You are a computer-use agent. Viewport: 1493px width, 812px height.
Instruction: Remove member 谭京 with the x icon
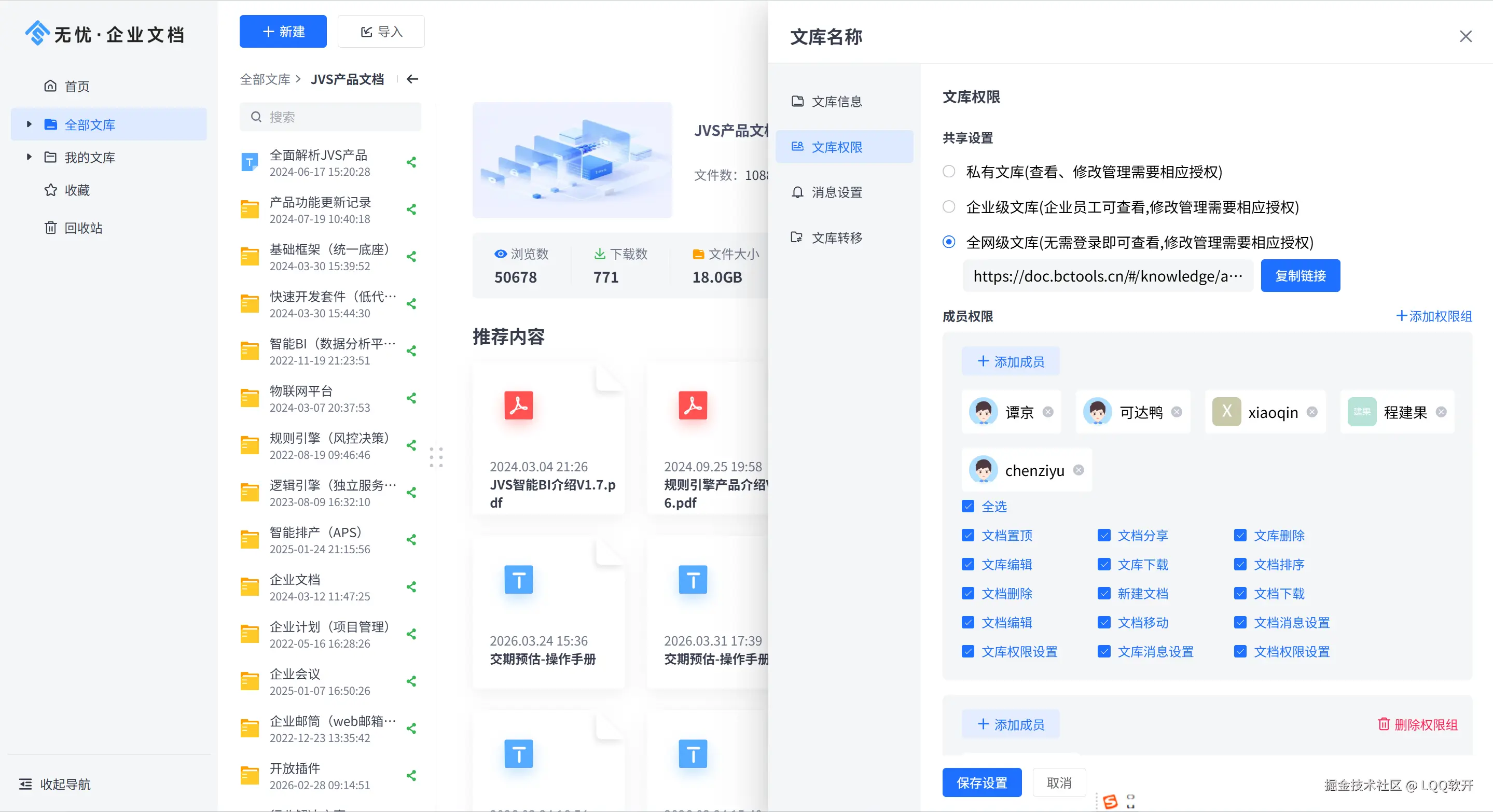pos(1047,412)
